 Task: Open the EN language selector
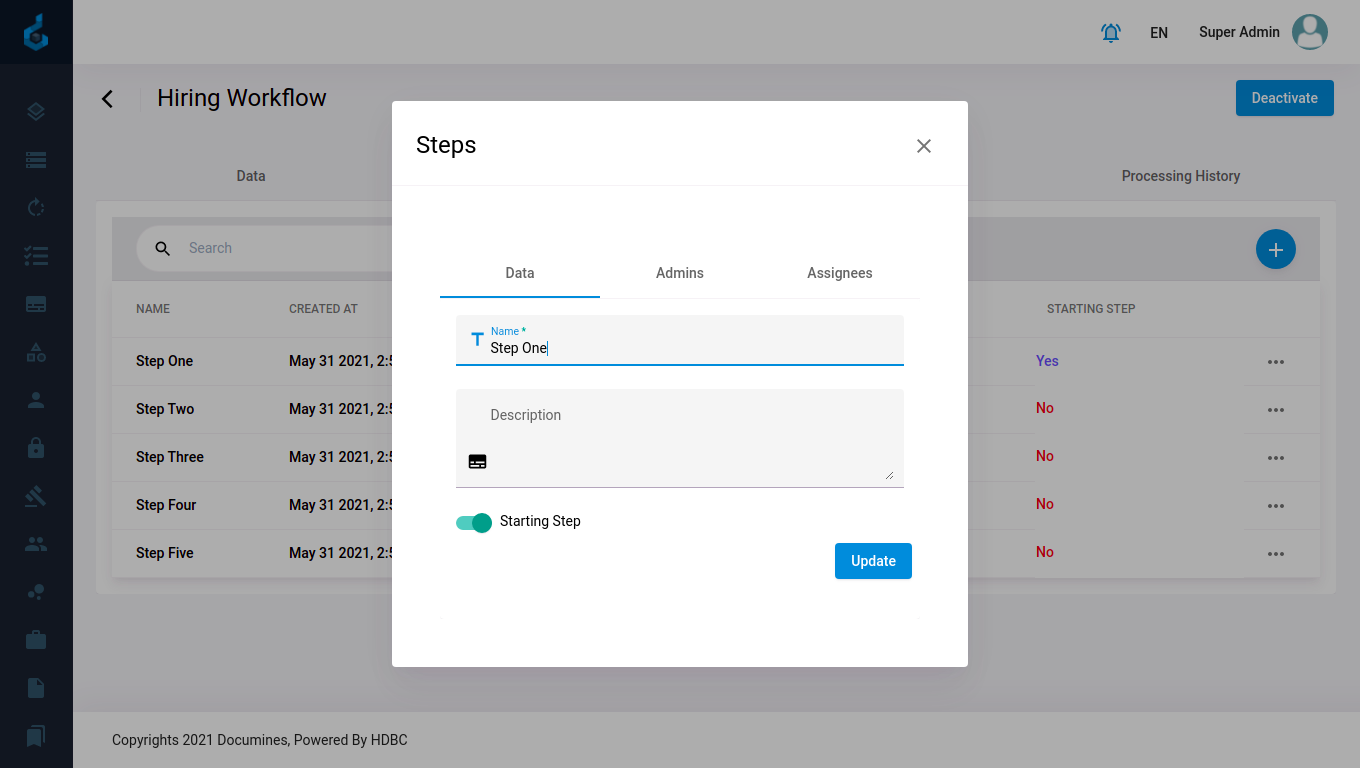pyautogui.click(x=1159, y=33)
